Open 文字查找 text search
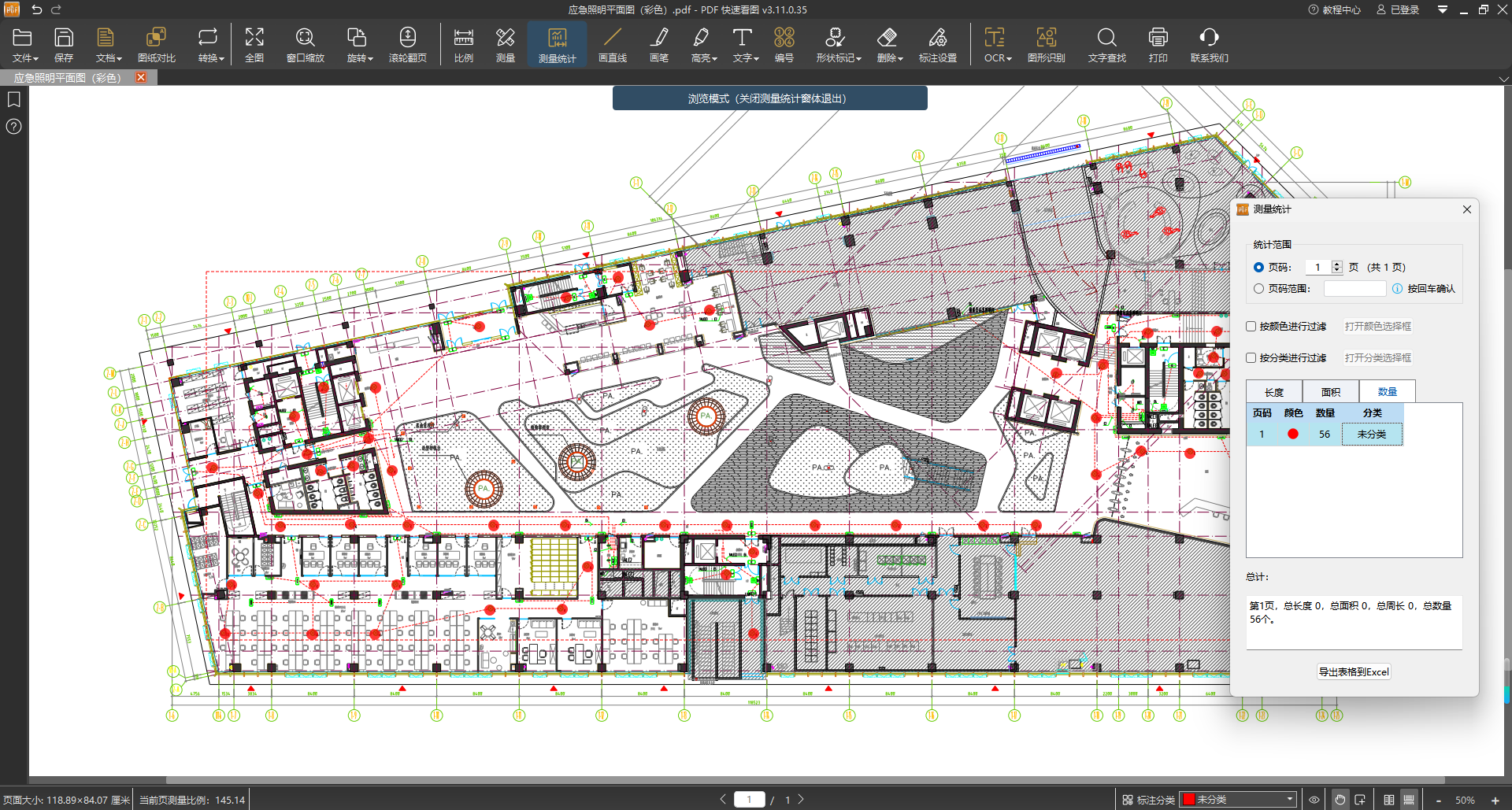 (x=1106, y=45)
